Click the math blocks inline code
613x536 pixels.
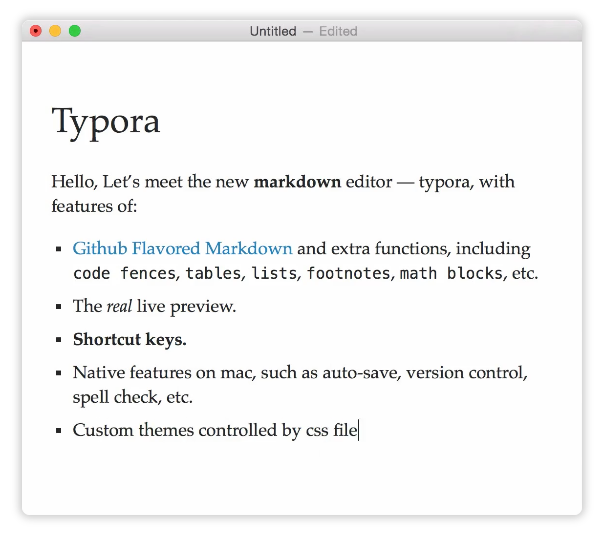point(451,273)
